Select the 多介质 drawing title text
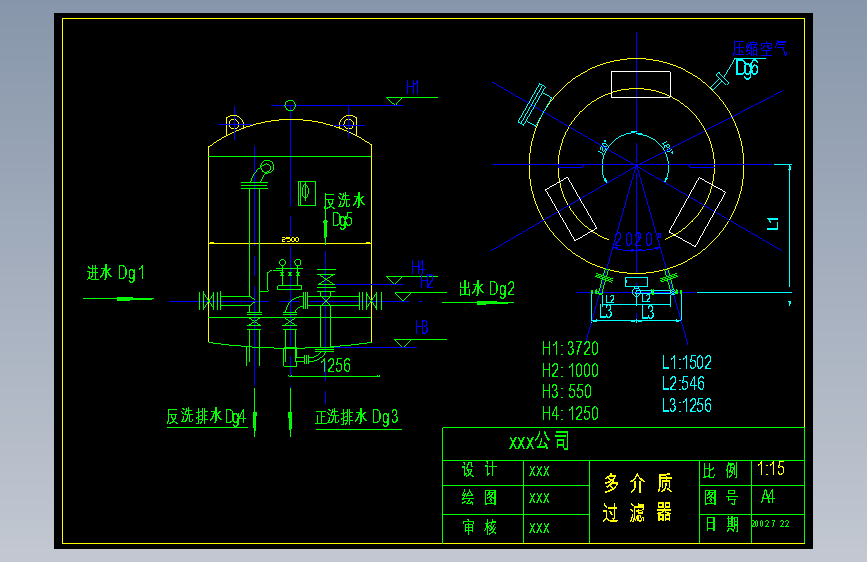This screenshot has width=867, height=562. [638, 483]
